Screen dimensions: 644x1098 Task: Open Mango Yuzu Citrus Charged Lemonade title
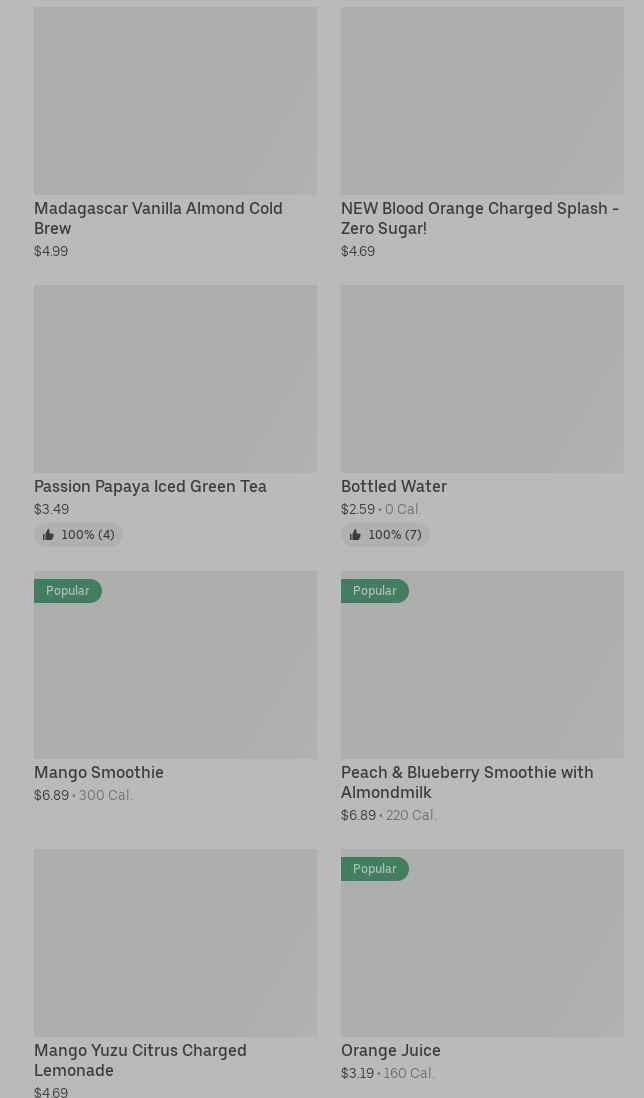pos(140,1060)
